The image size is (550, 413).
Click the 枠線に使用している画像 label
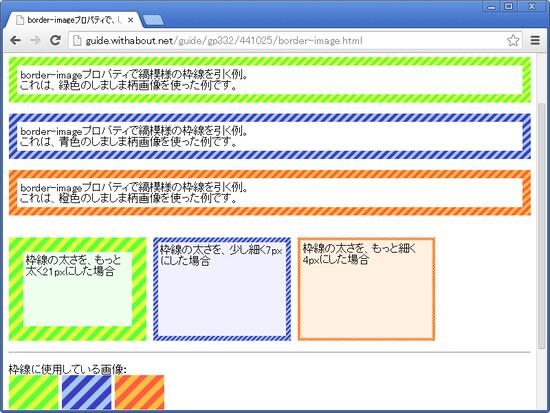point(68,369)
